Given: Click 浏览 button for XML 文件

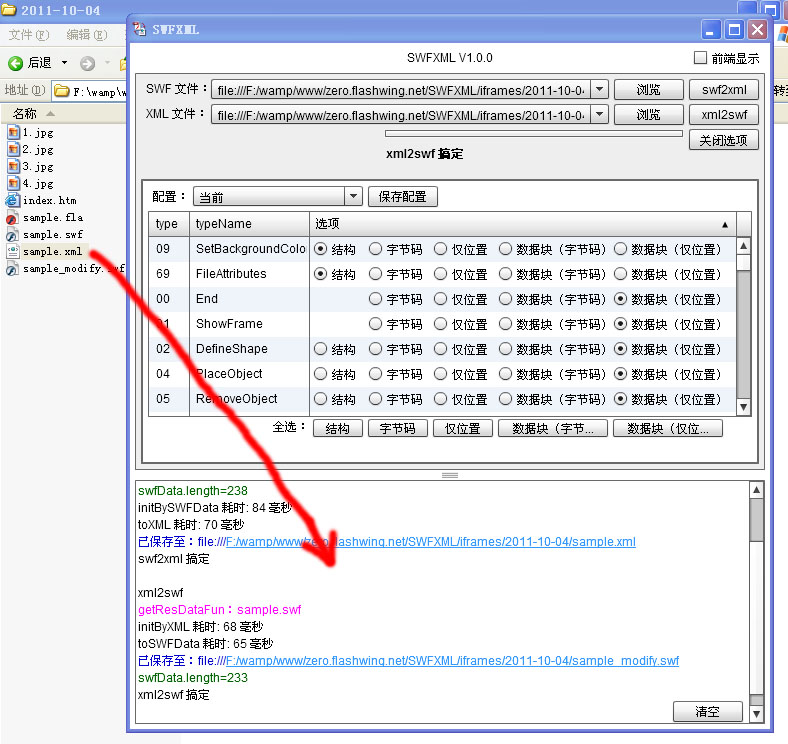Looking at the screenshot, I should tap(648, 115).
